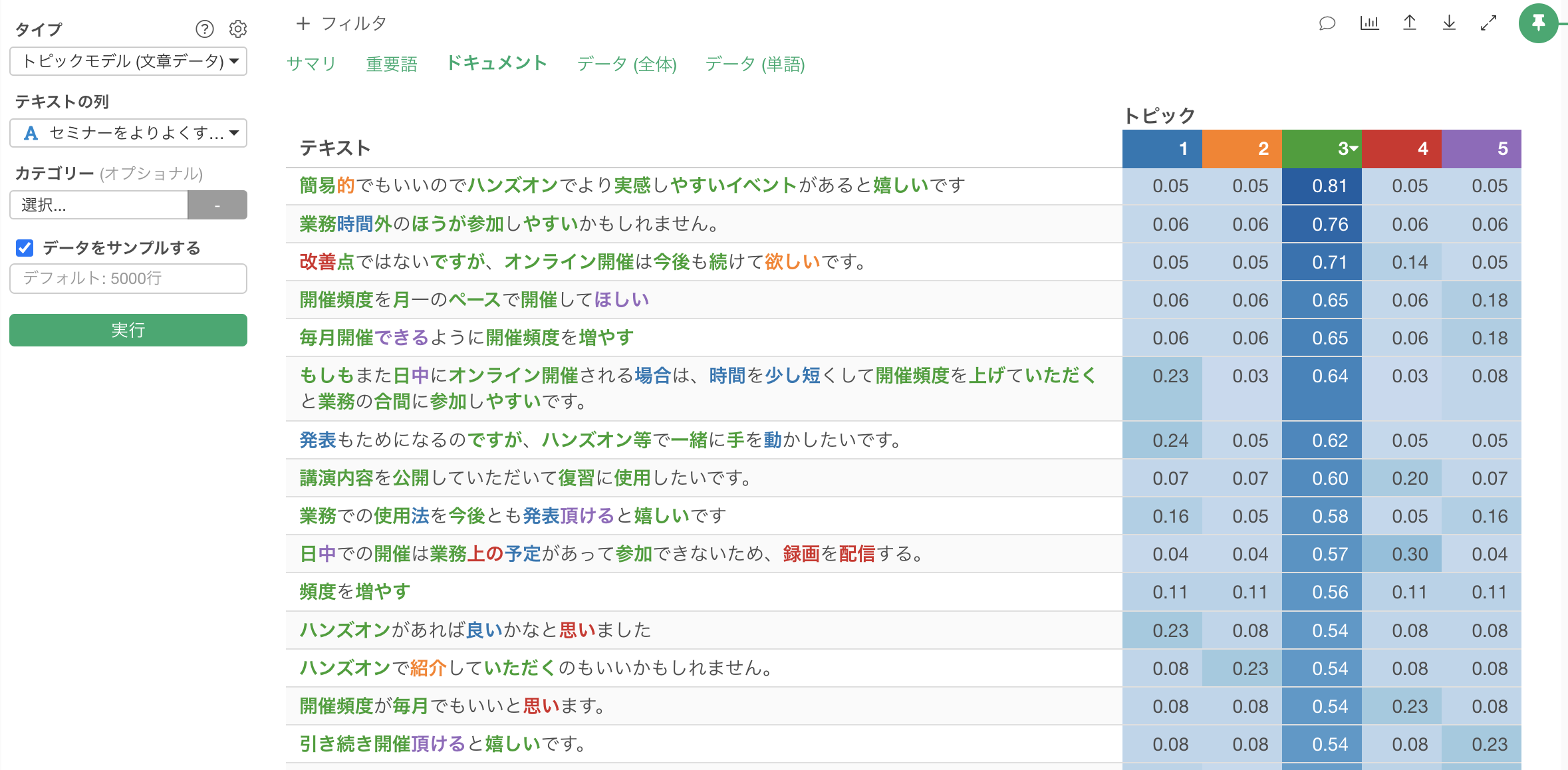1568x770 pixels.
Task: Click the テキスト column header
Action: (x=335, y=148)
